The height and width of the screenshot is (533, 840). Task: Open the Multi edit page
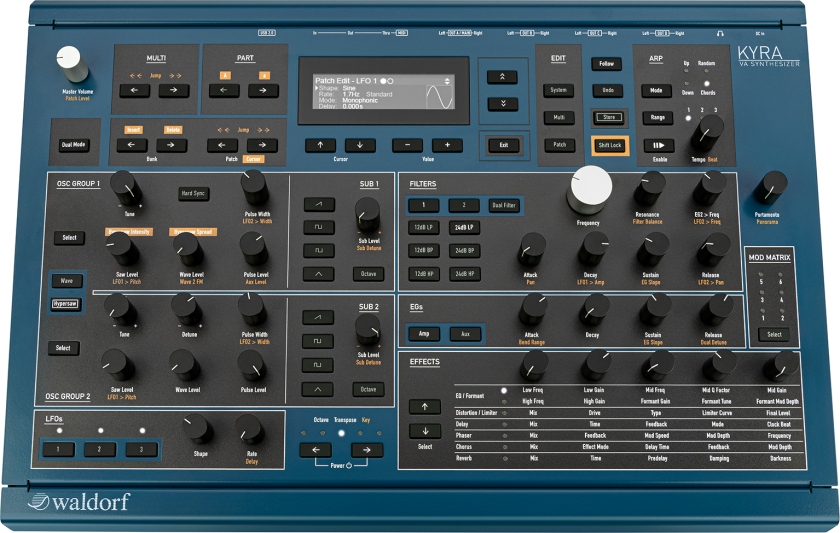point(559,117)
